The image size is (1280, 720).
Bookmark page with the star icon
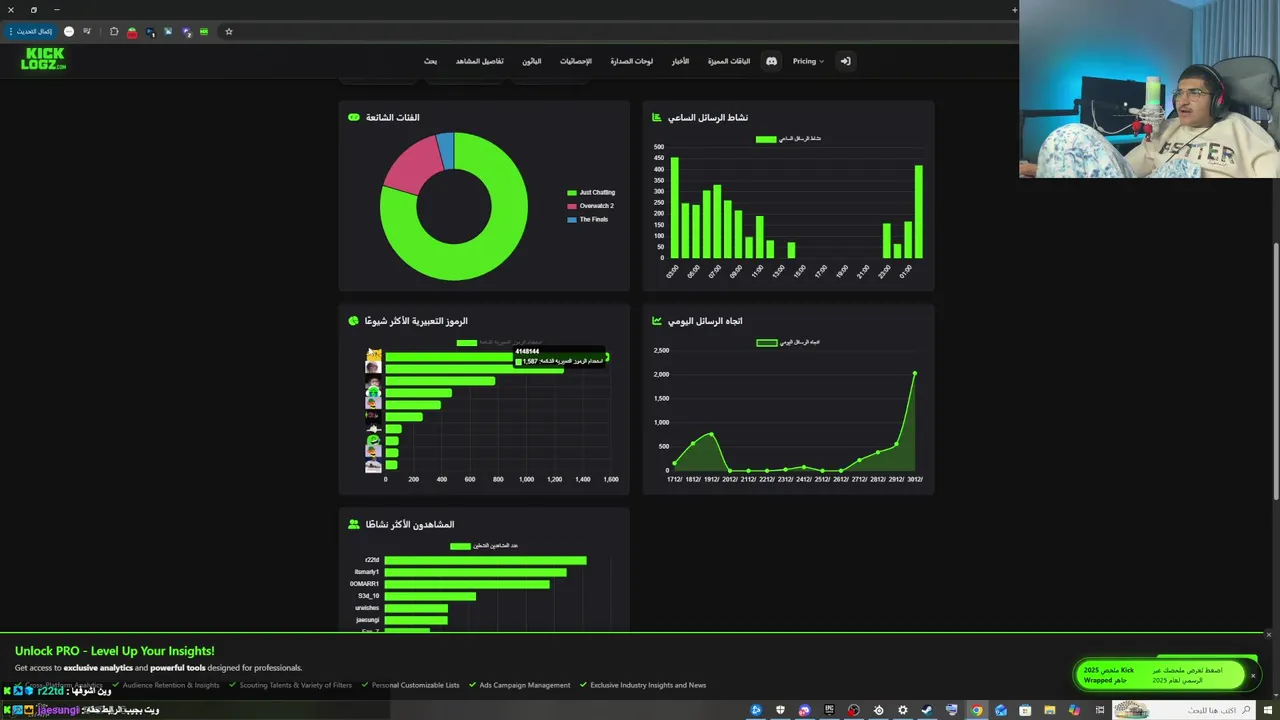(x=229, y=31)
